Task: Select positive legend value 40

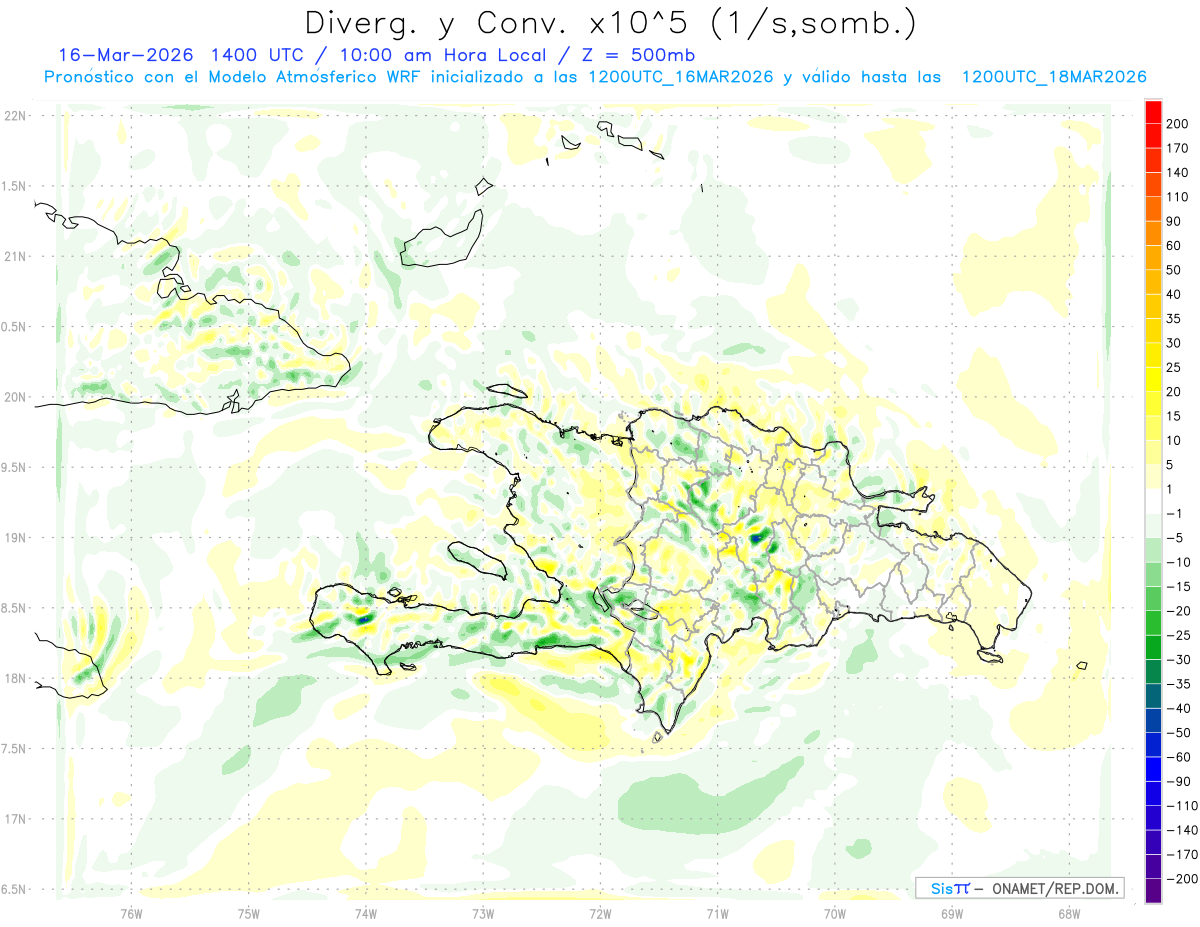Action: [1176, 295]
